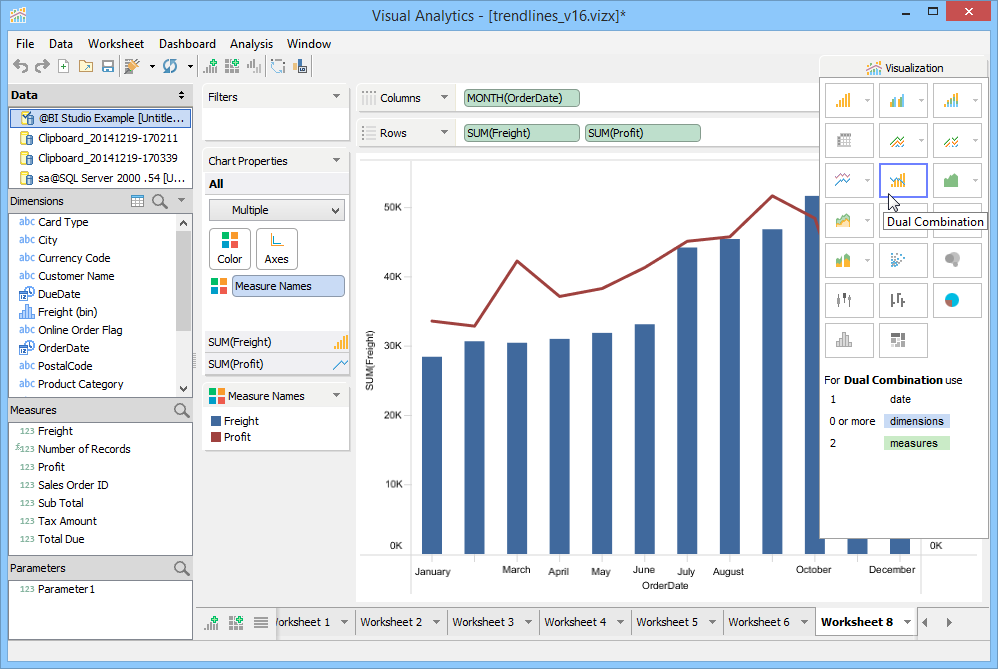Click the MONTH(OrderDate) pill on Columns
Screen dimensions: 998x669
[522, 98]
